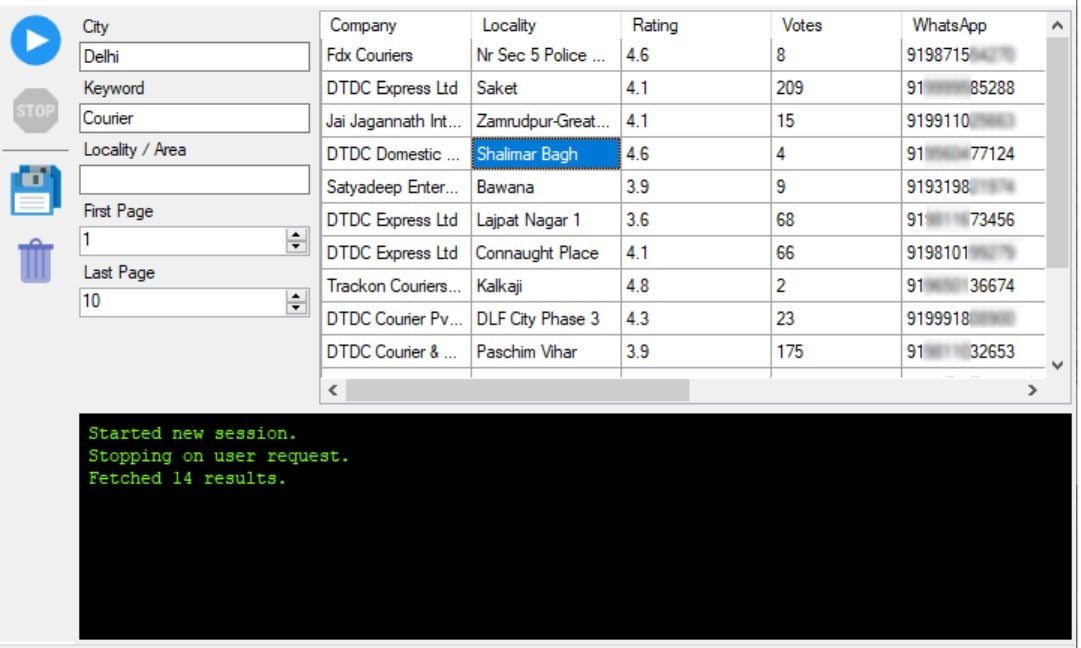This screenshot has height=648, width=1081.
Task: Sort by the Company column header
Action: tap(396, 26)
